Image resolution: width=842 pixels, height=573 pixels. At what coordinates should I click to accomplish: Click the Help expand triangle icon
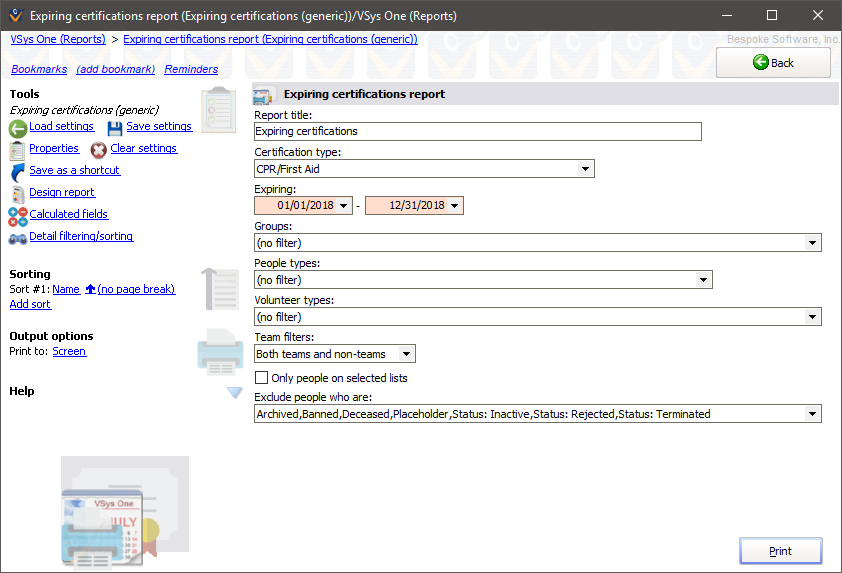pos(235,393)
